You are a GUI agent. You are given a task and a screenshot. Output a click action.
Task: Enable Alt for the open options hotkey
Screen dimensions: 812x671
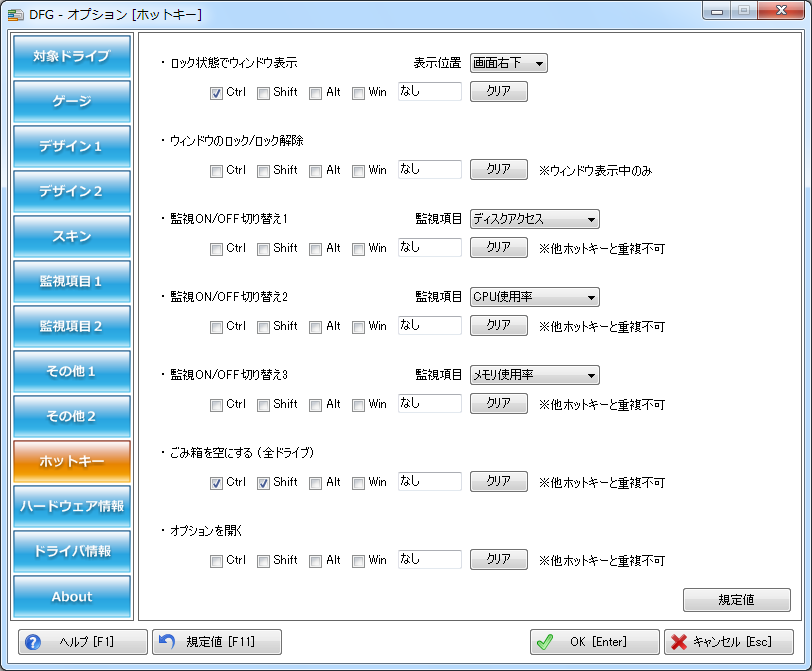click(315, 561)
